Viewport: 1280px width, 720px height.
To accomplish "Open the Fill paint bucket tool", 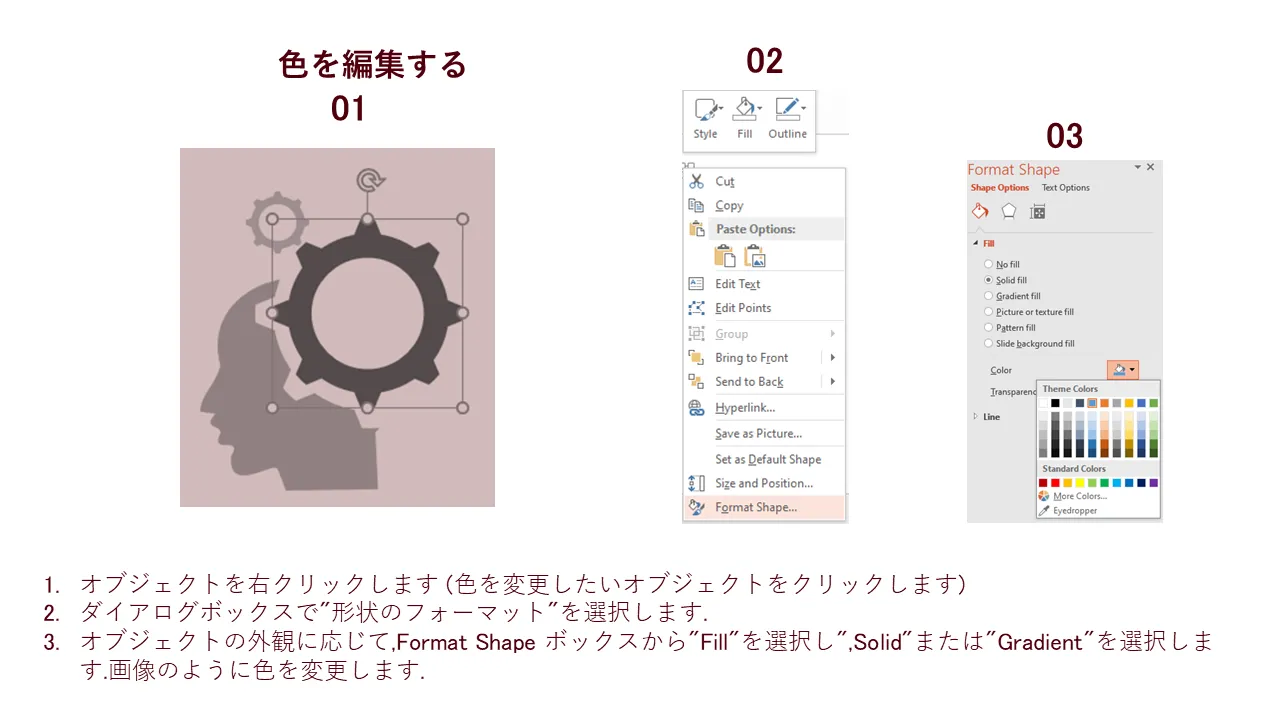I will tap(745, 110).
